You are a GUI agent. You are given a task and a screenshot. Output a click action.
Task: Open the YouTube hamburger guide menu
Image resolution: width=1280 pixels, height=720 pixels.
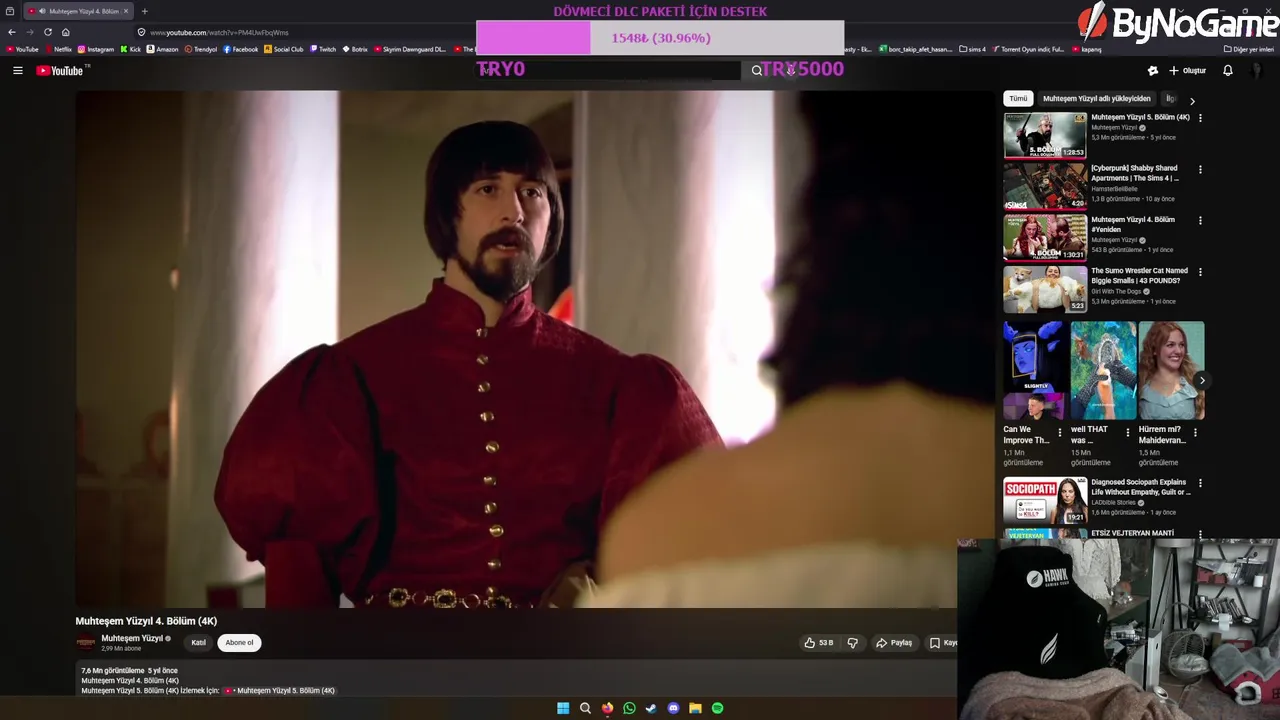tap(17, 70)
